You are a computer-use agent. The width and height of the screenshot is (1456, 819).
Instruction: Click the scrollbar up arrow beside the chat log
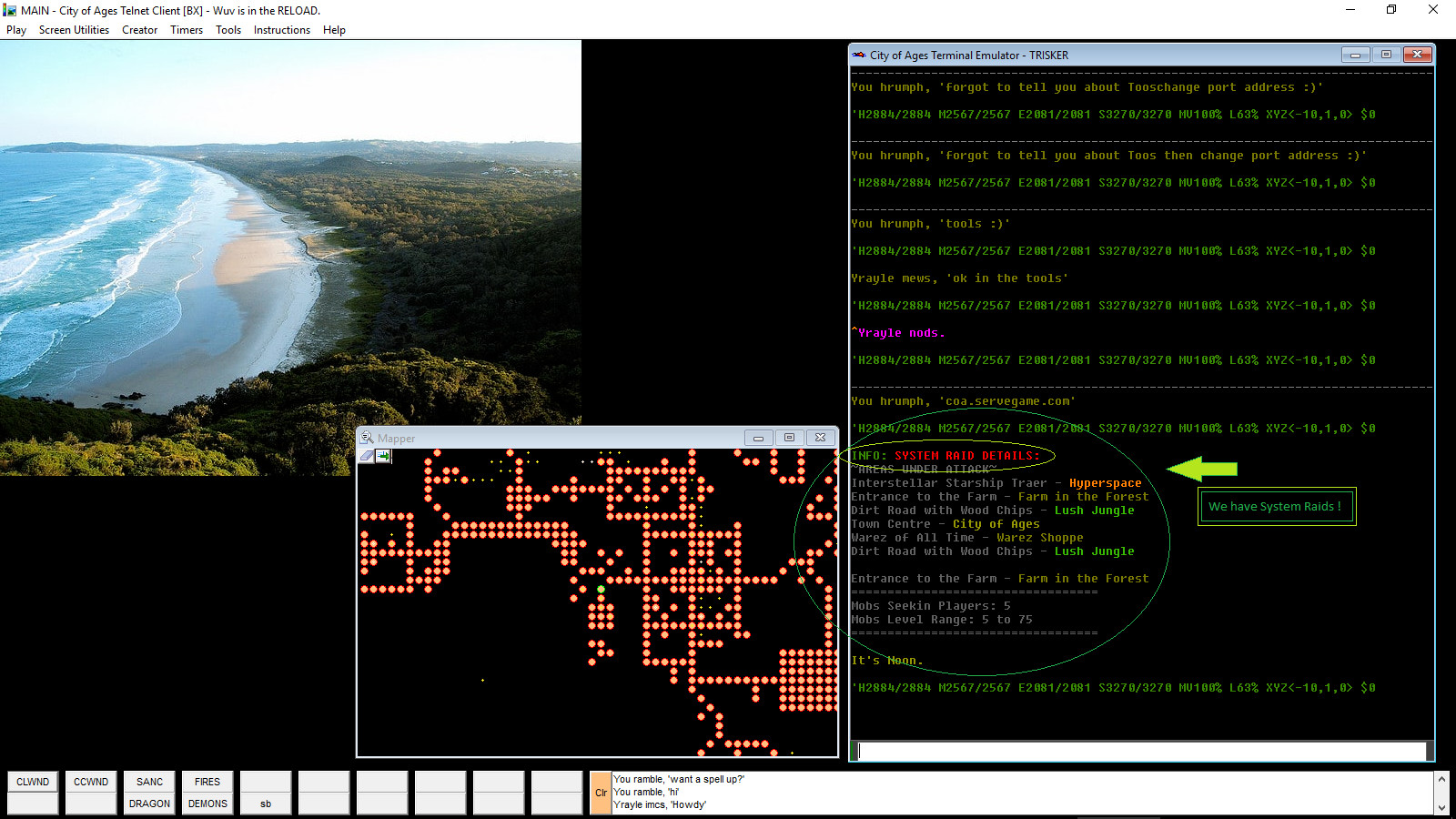(x=1441, y=779)
